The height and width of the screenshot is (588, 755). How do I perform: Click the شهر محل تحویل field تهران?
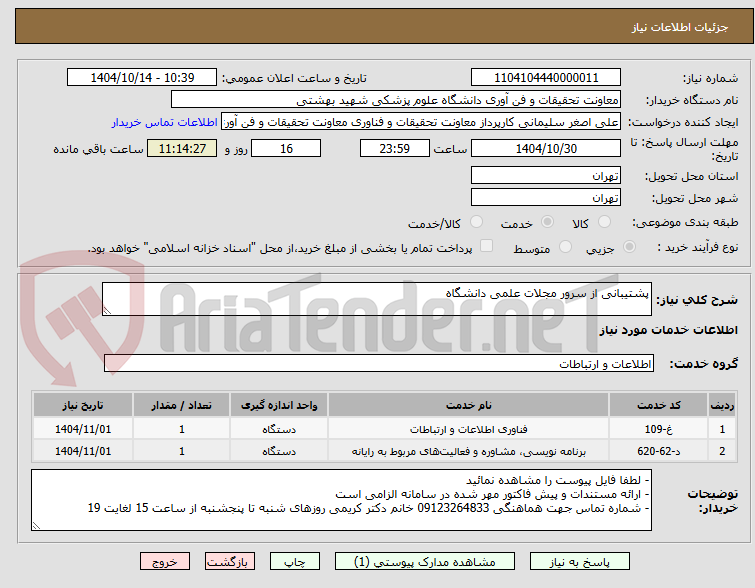click(x=546, y=197)
